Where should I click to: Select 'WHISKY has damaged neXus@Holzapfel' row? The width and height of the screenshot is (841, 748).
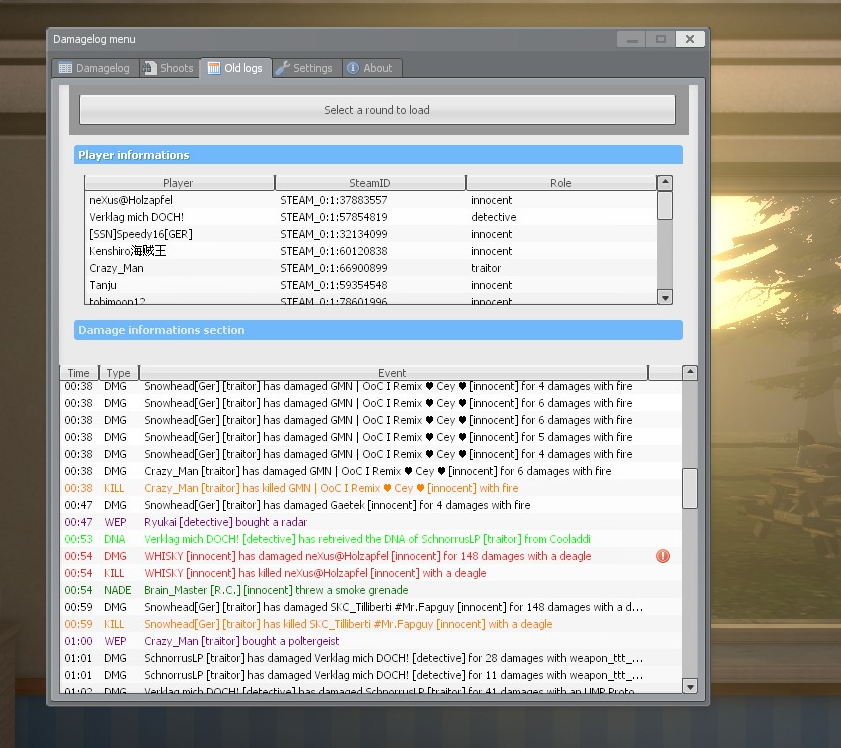(x=371, y=556)
